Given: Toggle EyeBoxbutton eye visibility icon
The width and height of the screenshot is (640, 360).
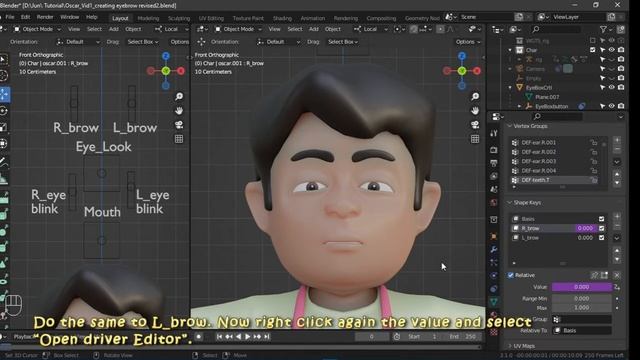Looking at the screenshot, I should [611, 106].
